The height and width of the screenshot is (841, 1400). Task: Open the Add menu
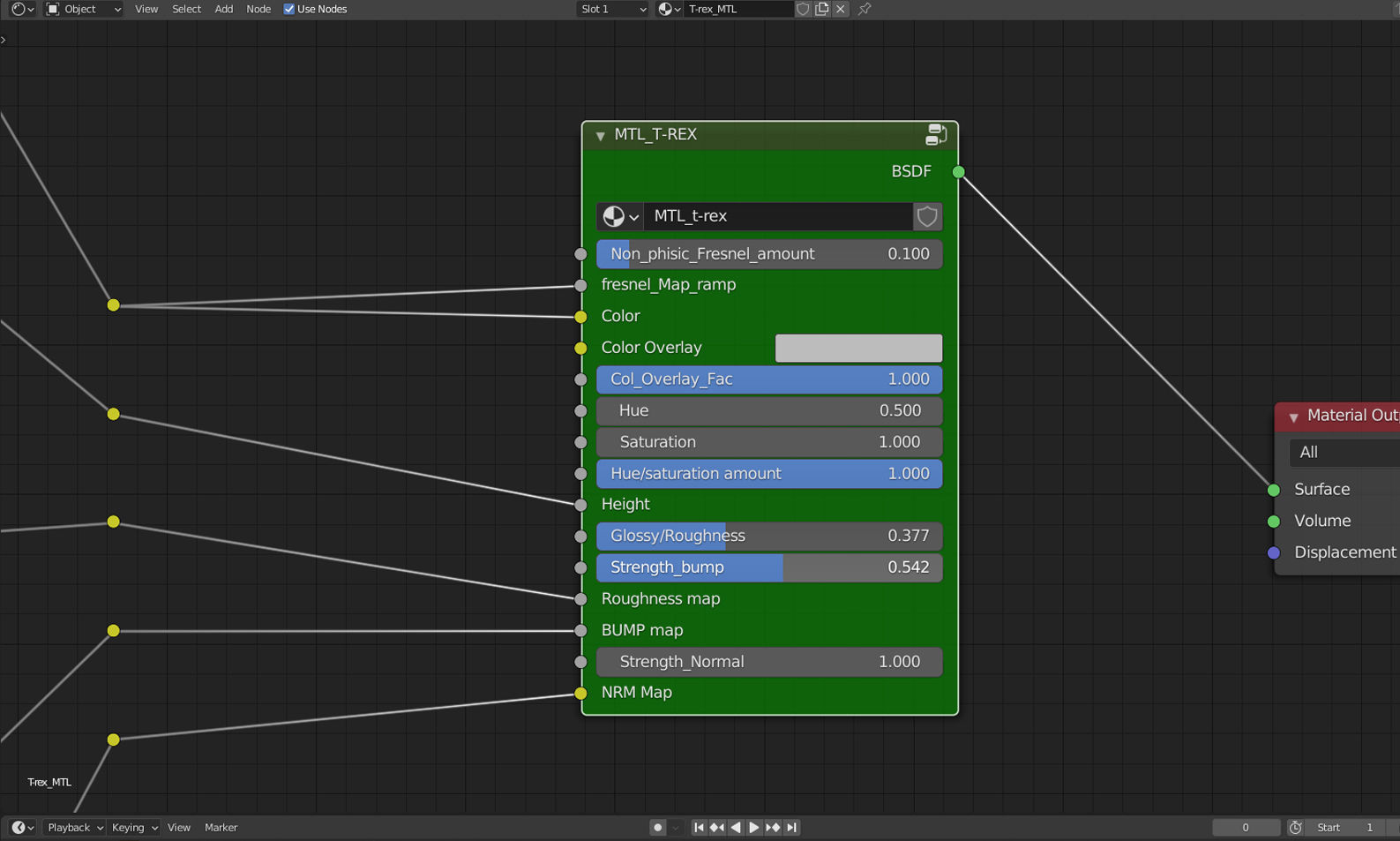(224, 9)
